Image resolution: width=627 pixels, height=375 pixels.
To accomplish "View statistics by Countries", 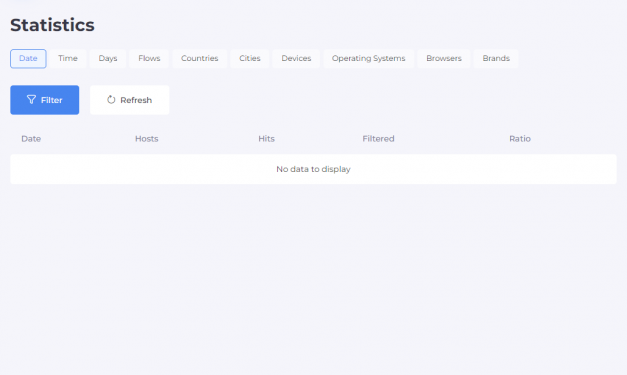I will point(200,58).
